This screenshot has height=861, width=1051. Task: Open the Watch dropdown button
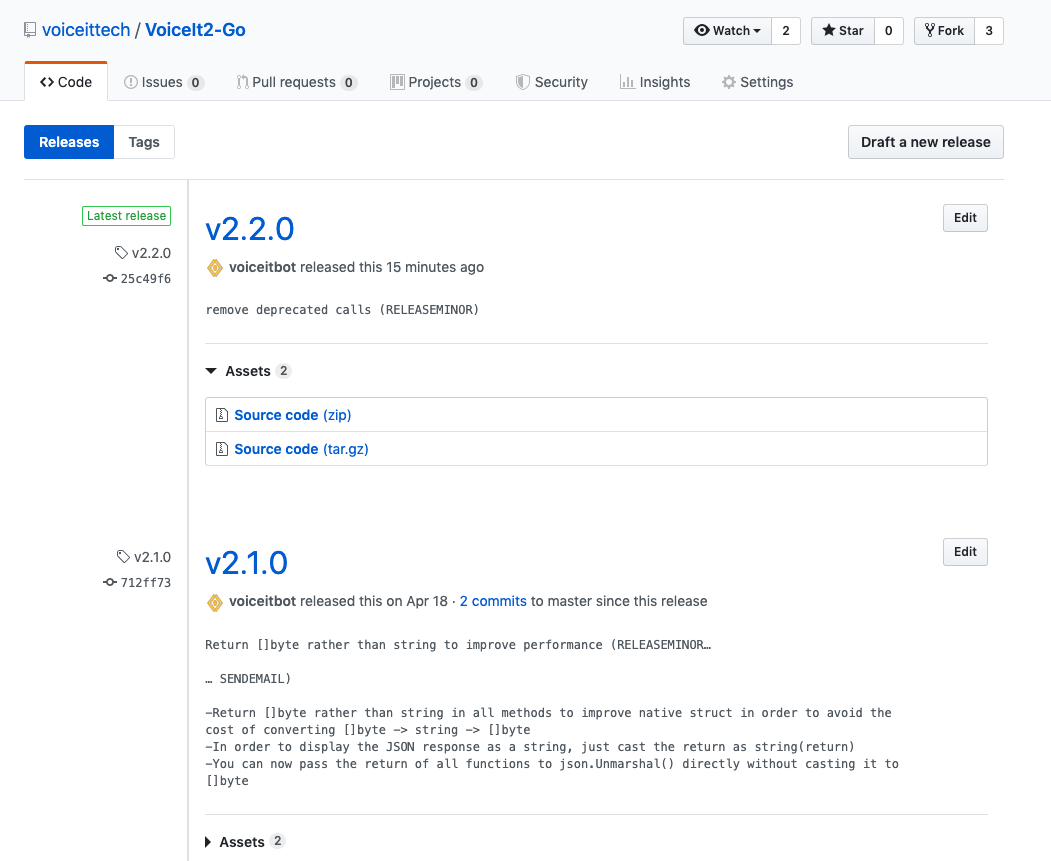coord(727,31)
